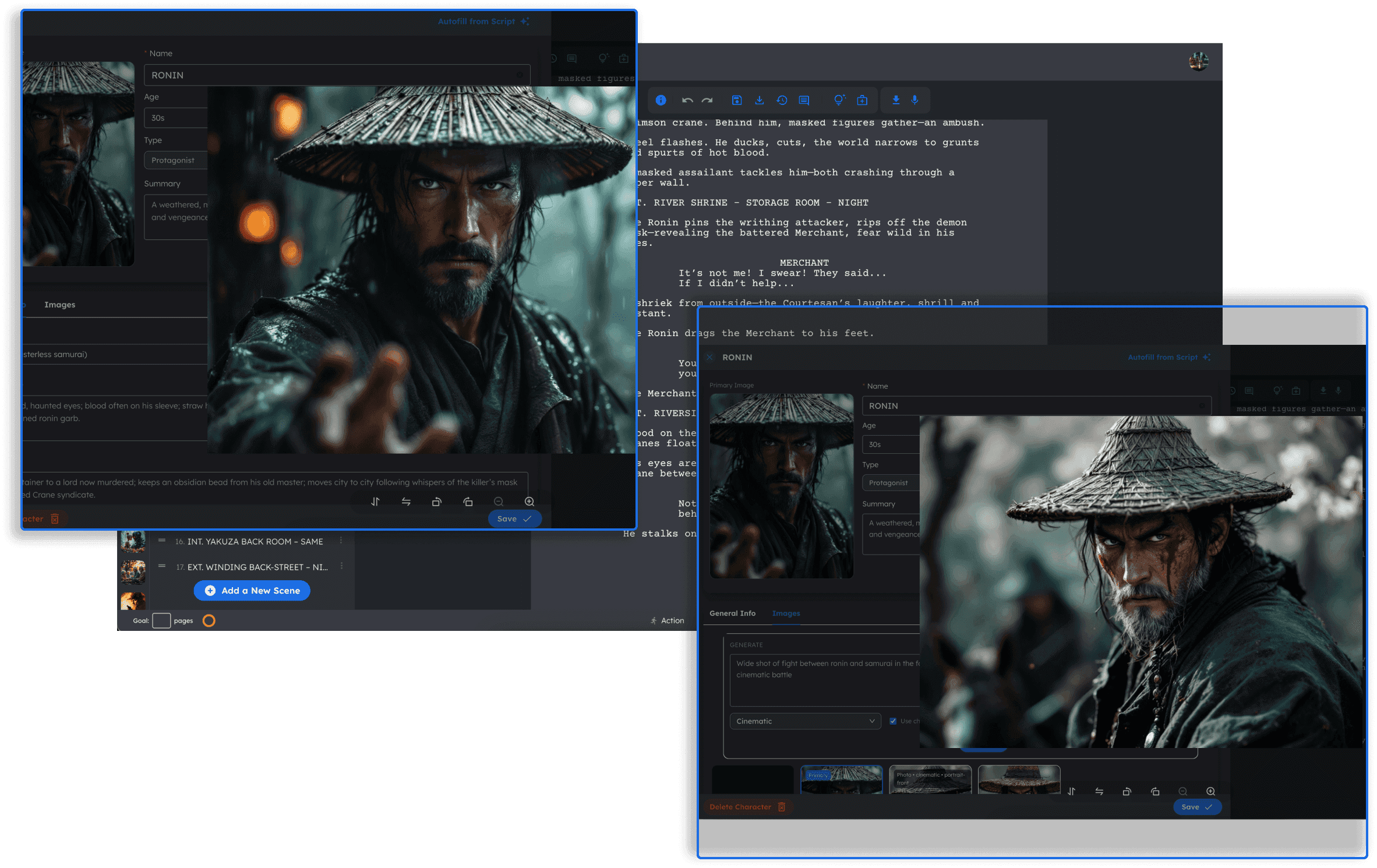Image resolution: width=1377 pixels, height=868 pixels.
Task: Undo the last script change
Action: point(688,100)
